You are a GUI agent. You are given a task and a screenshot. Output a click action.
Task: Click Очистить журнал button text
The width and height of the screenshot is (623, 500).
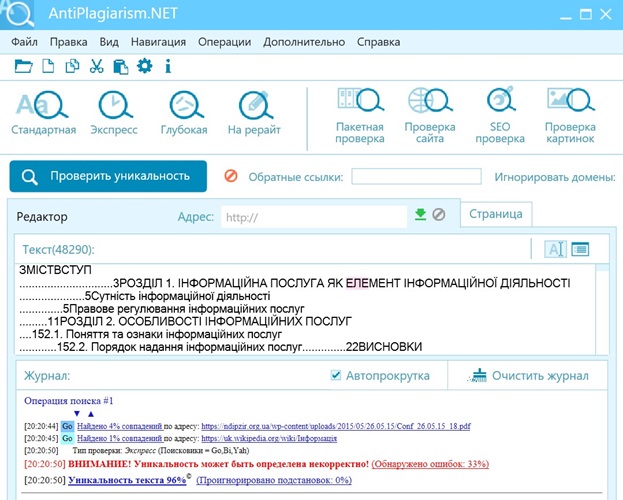point(540,376)
